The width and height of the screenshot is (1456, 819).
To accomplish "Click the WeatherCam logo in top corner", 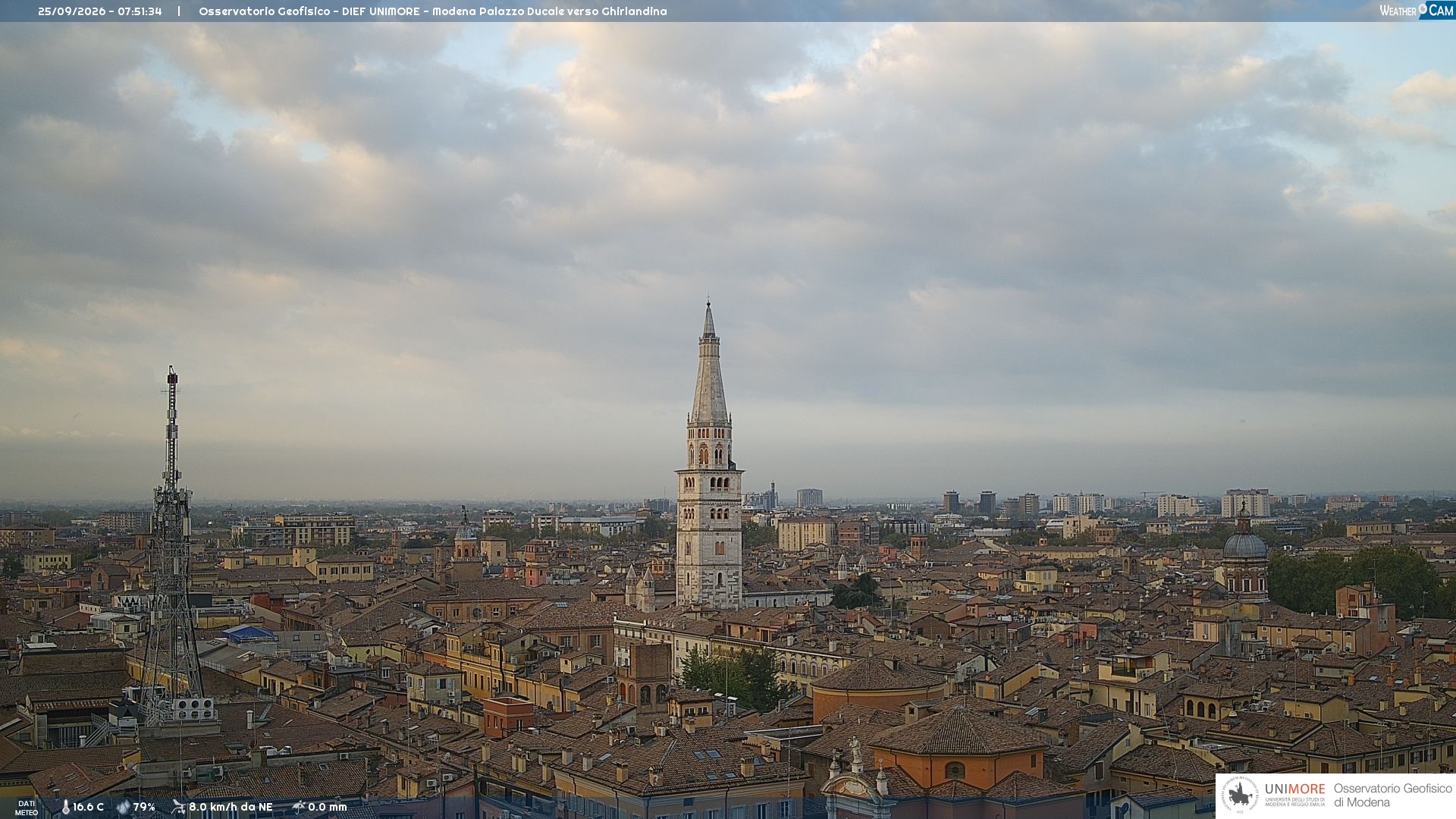I will pos(1417,11).
